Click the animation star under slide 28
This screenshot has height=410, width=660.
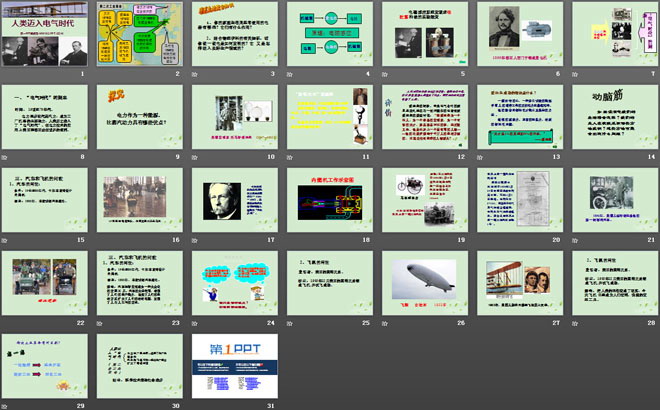(x=575, y=323)
